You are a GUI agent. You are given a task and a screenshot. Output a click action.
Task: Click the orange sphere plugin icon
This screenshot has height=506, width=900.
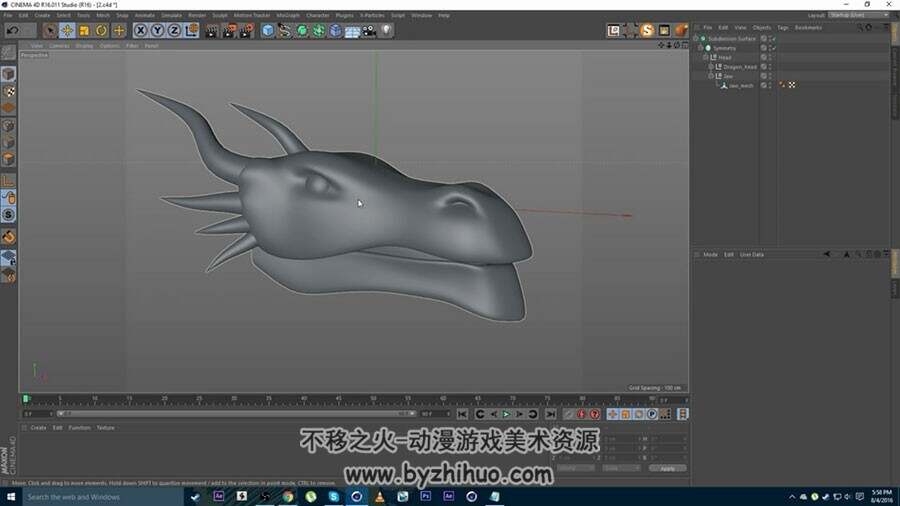tap(681, 30)
